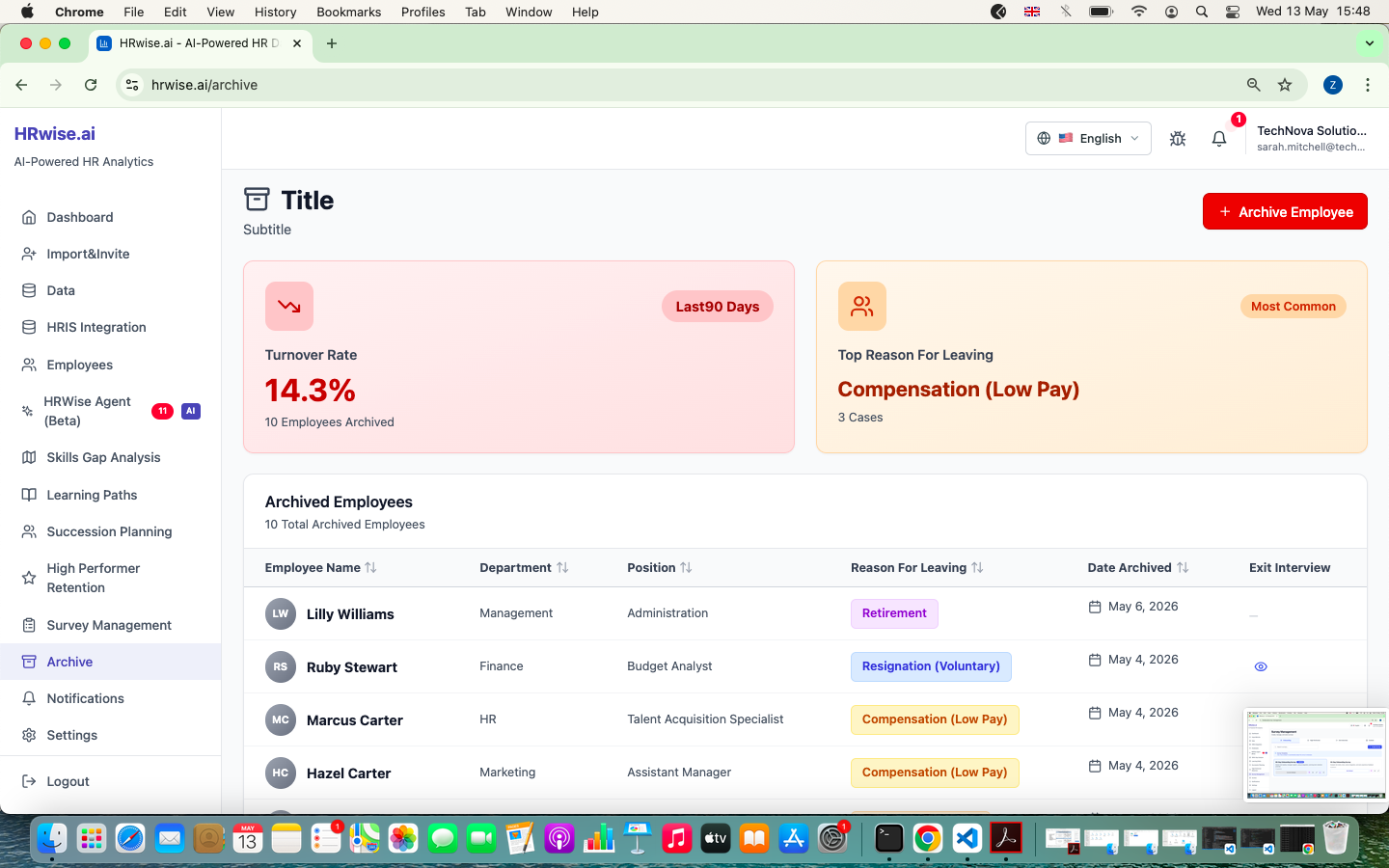Go to Succession Planning in the sidebar

pyautogui.click(x=111, y=531)
